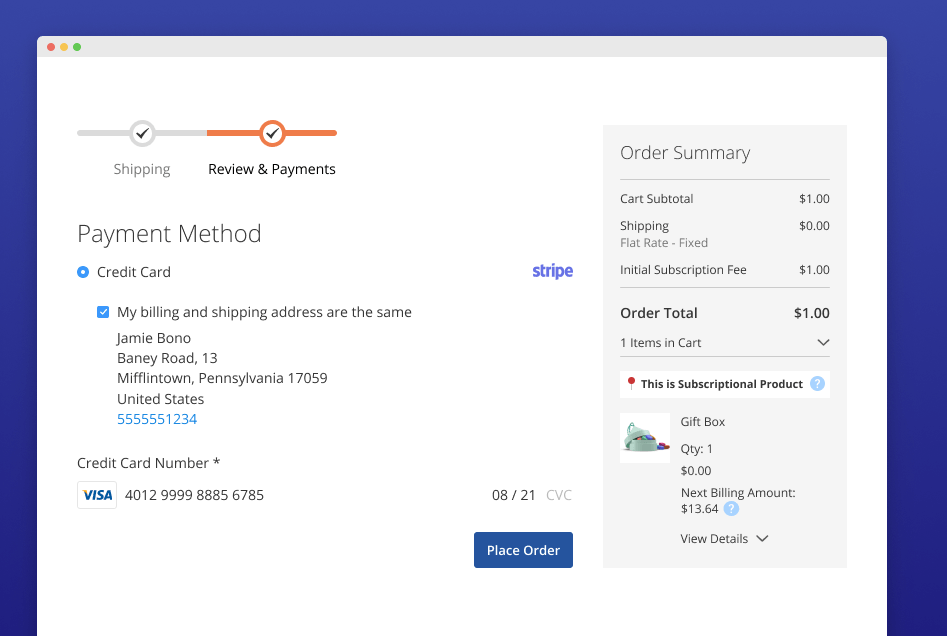Screen dimensions: 947x636
Task: Click the green macOS maximize dot
Action: (x=77, y=47)
